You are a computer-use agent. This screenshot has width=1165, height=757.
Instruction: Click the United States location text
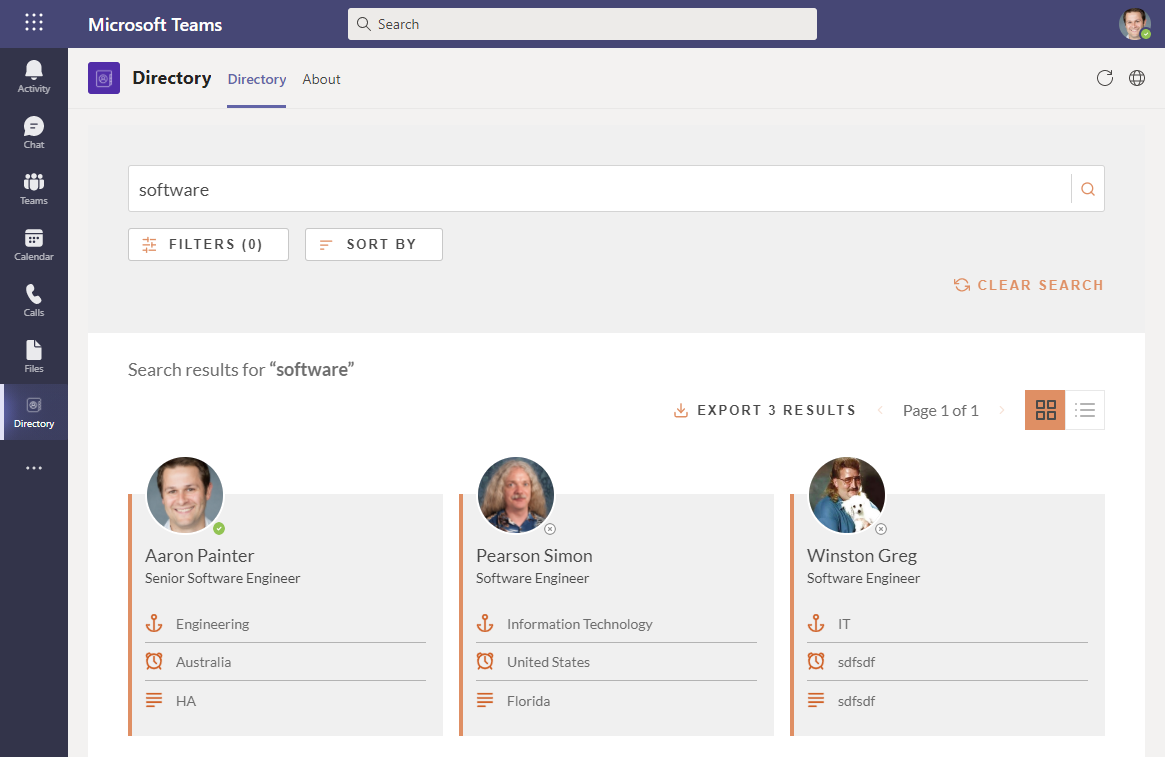point(548,662)
